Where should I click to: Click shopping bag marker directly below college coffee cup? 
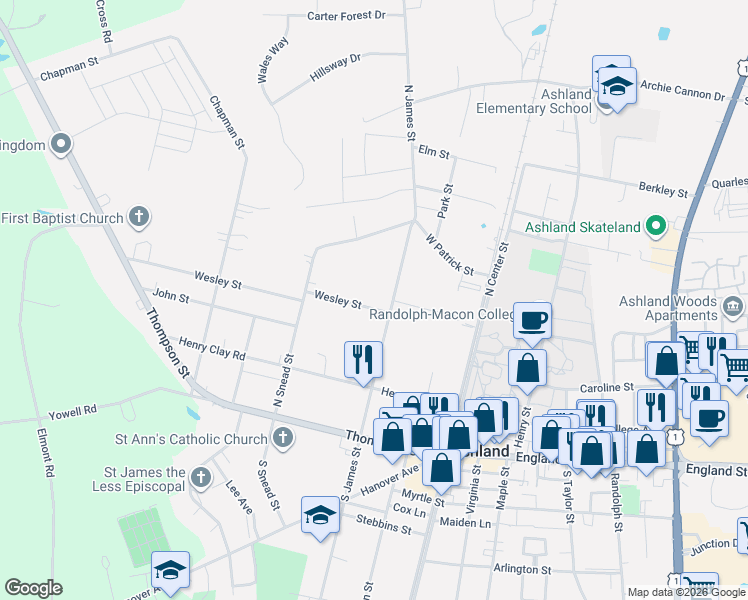pyautogui.click(x=527, y=370)
